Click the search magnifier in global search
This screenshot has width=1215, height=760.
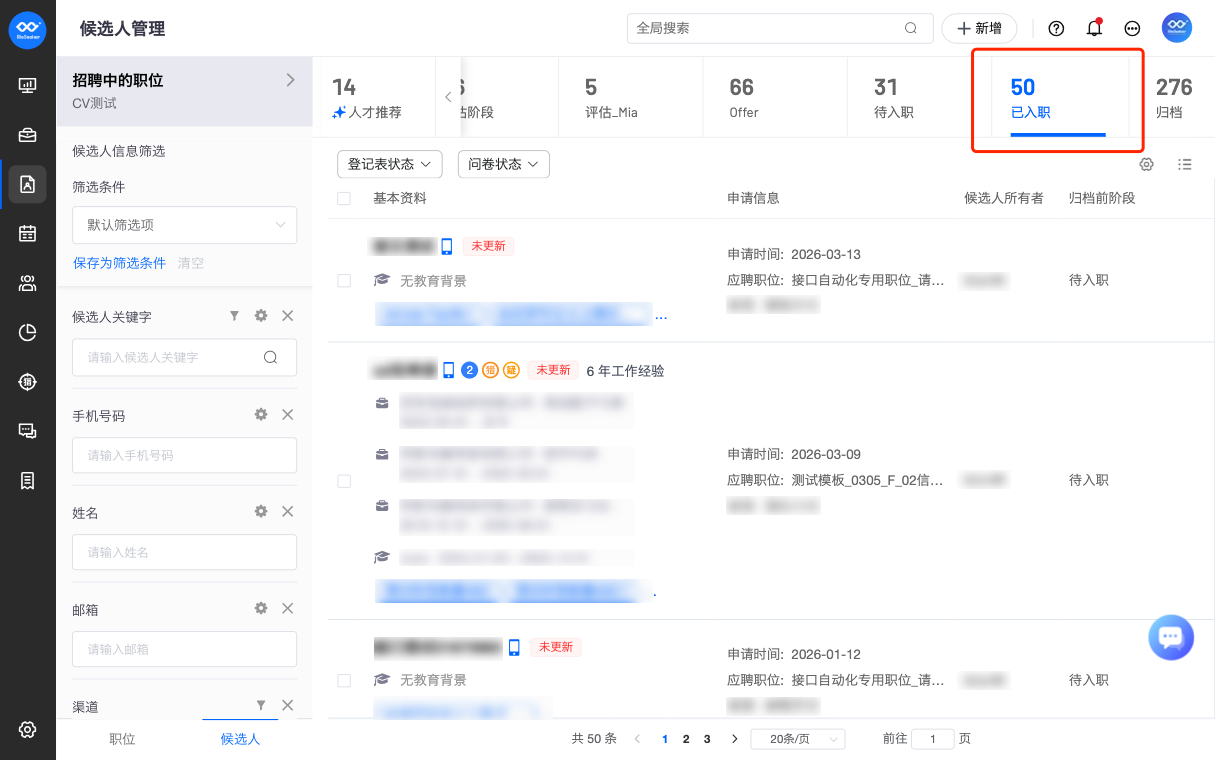(911, 28)
